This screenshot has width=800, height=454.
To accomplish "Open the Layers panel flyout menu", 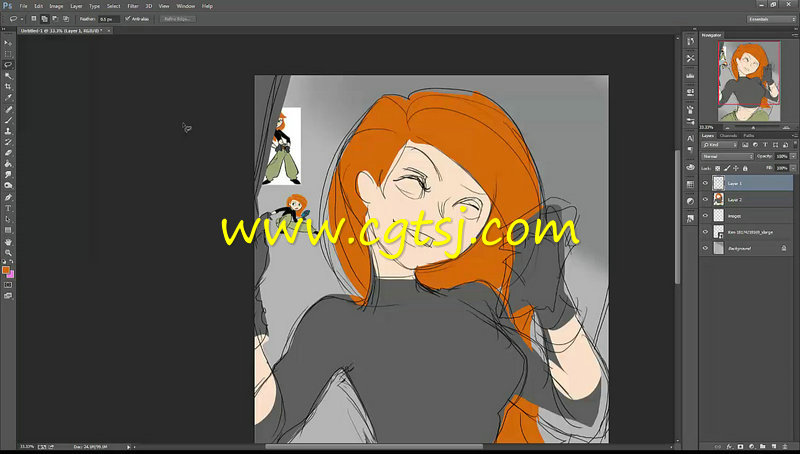I will pyautogui.click(x=794, y=136).
